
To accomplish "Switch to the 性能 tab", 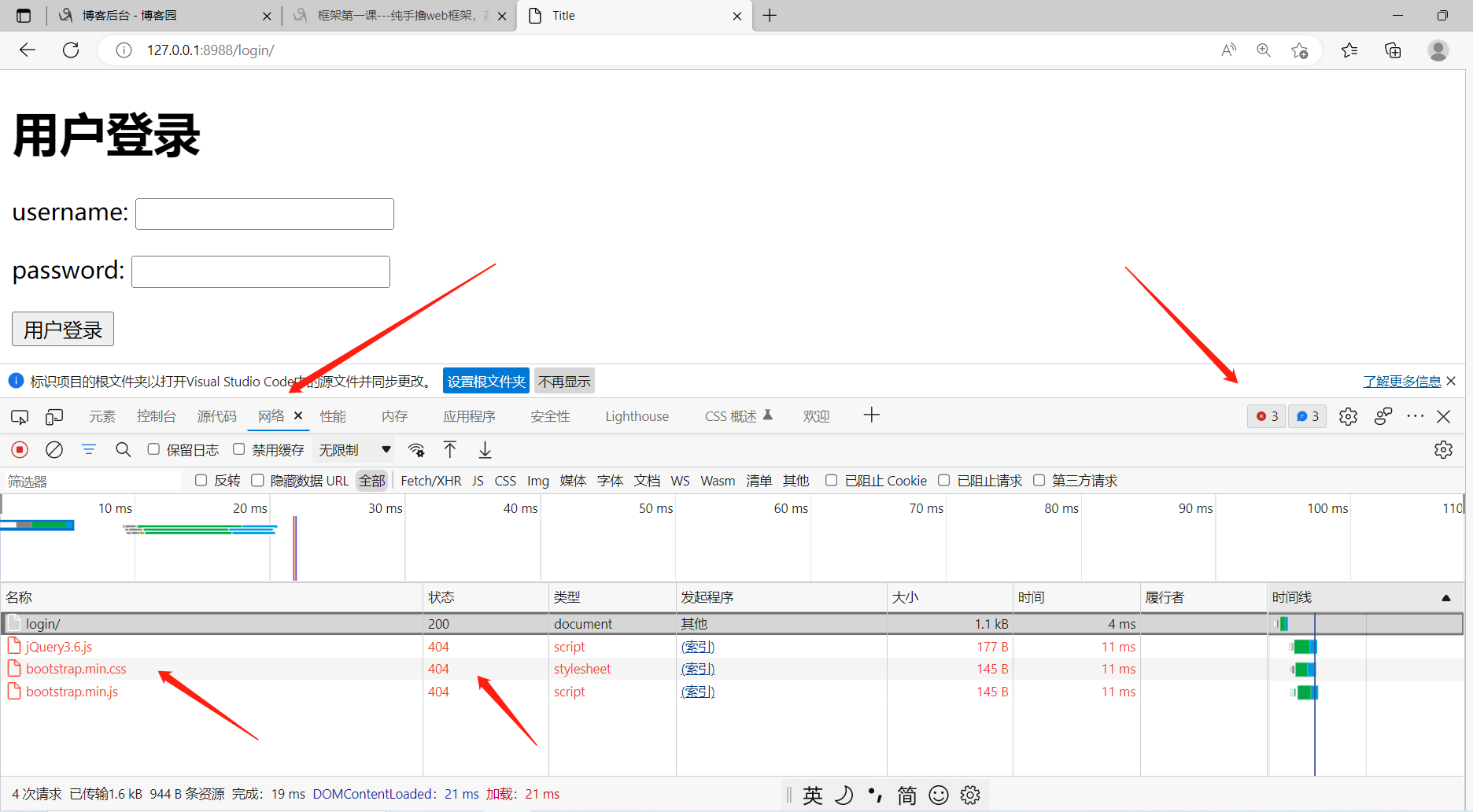I will [333, 416].
